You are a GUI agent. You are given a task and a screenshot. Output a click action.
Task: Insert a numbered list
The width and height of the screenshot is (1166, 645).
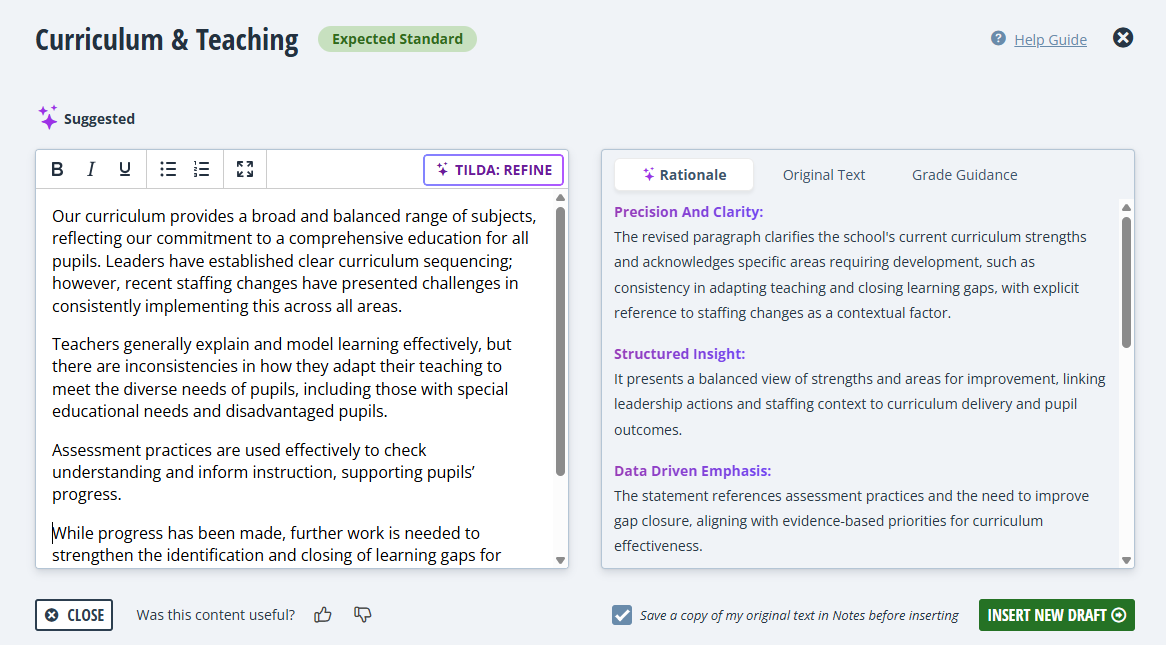(201, 168)
